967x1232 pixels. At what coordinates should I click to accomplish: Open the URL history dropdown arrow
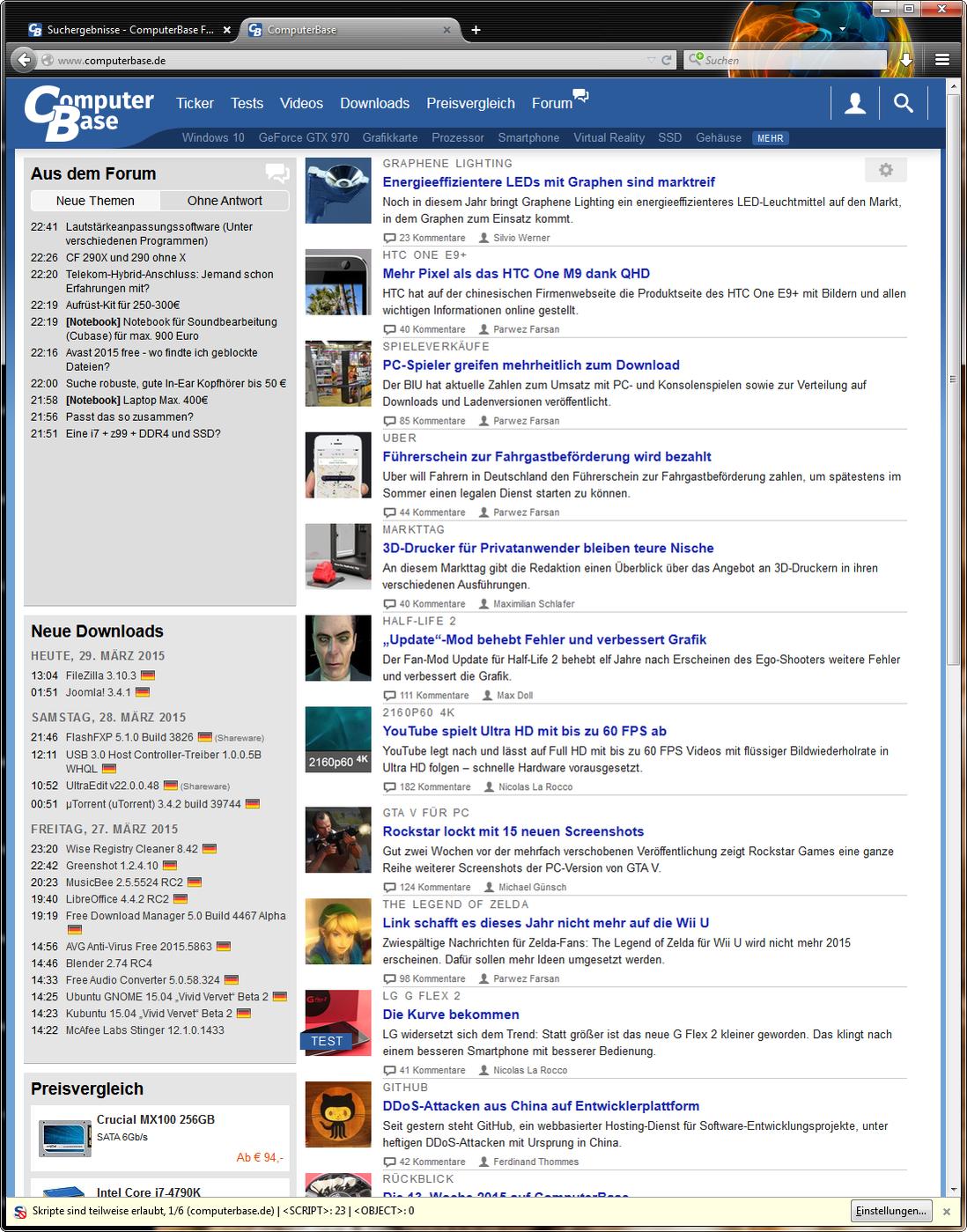651,60
